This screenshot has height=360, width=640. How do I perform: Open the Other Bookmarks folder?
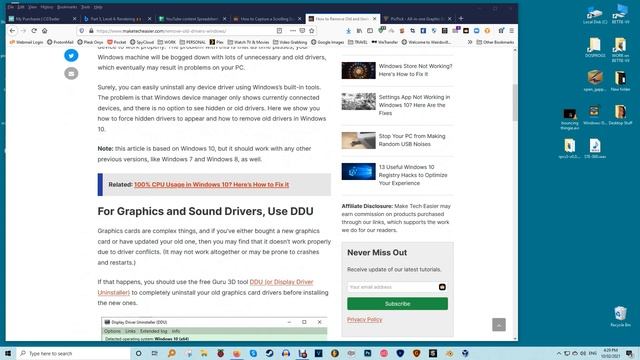[495, 42]
